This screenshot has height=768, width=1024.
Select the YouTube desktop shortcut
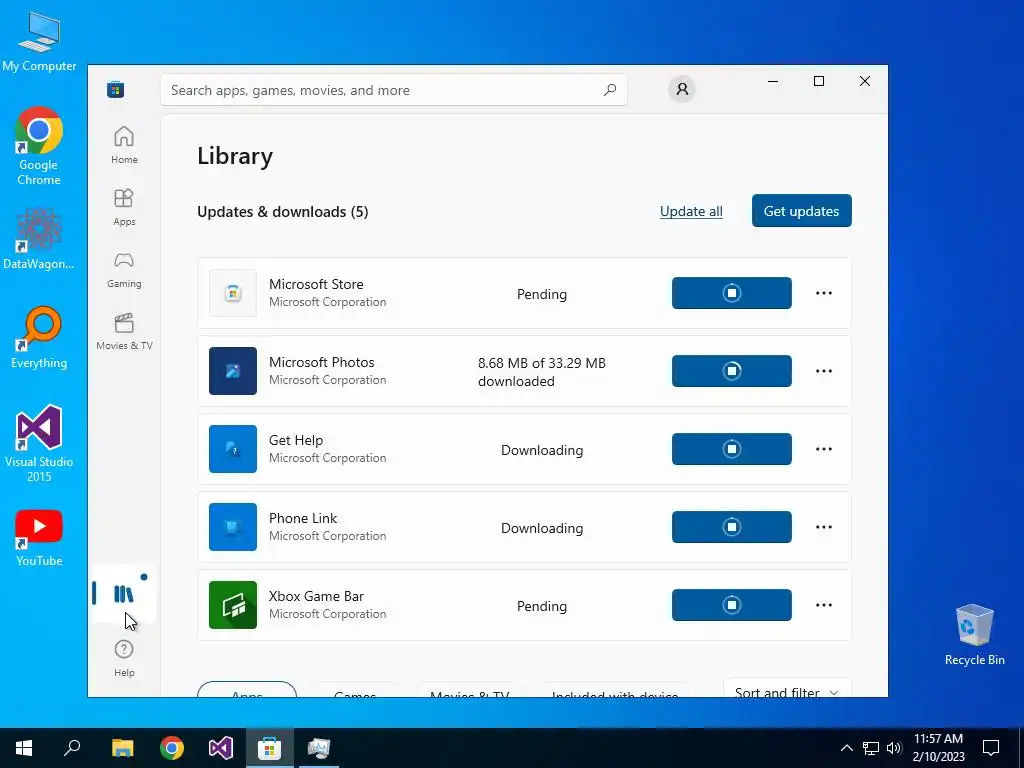coord(39,538)
